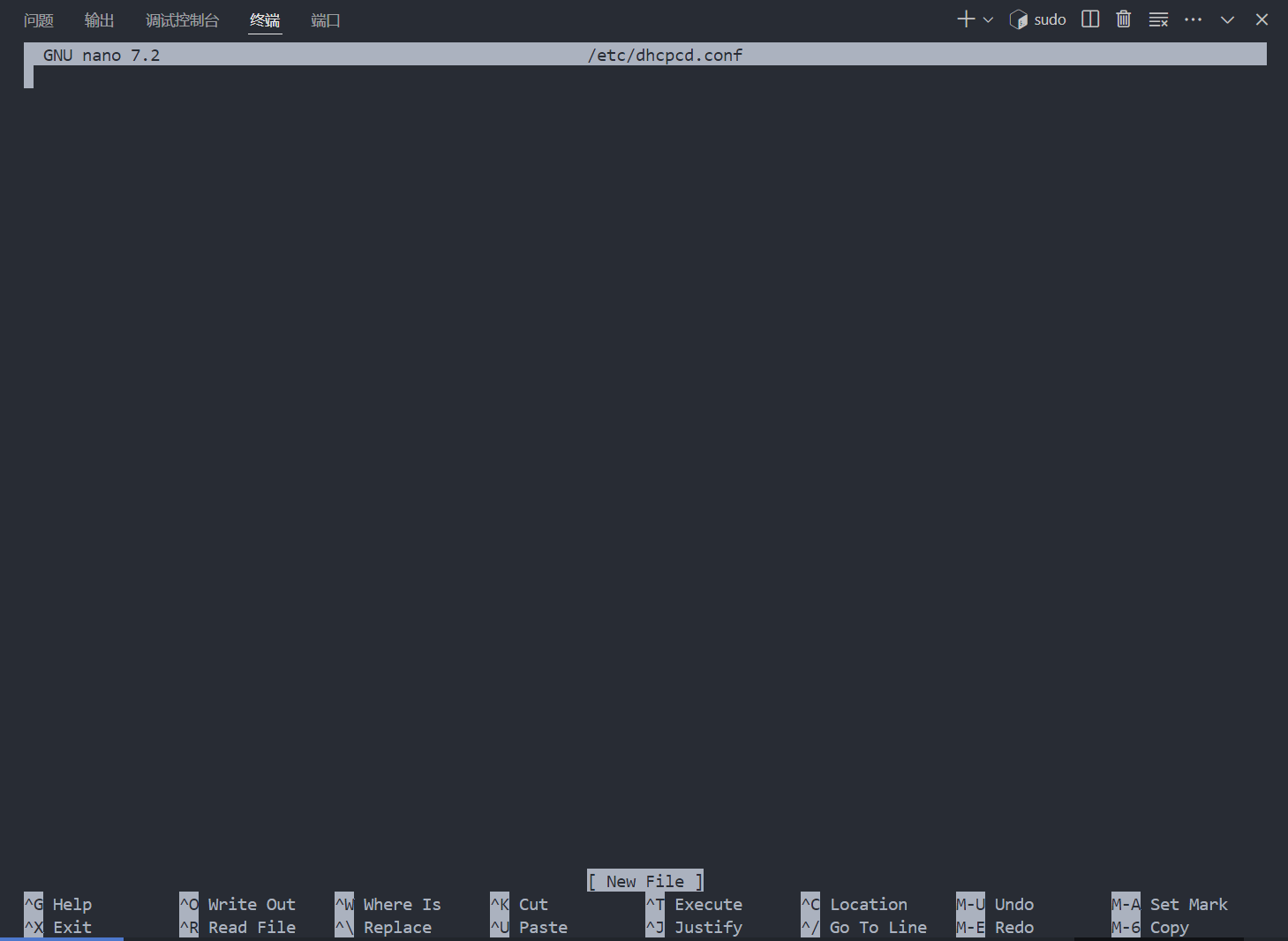Click the /etc/dhcpcd.conf file title
Screen dimensions: 1288x941
[x=665, y=55]
